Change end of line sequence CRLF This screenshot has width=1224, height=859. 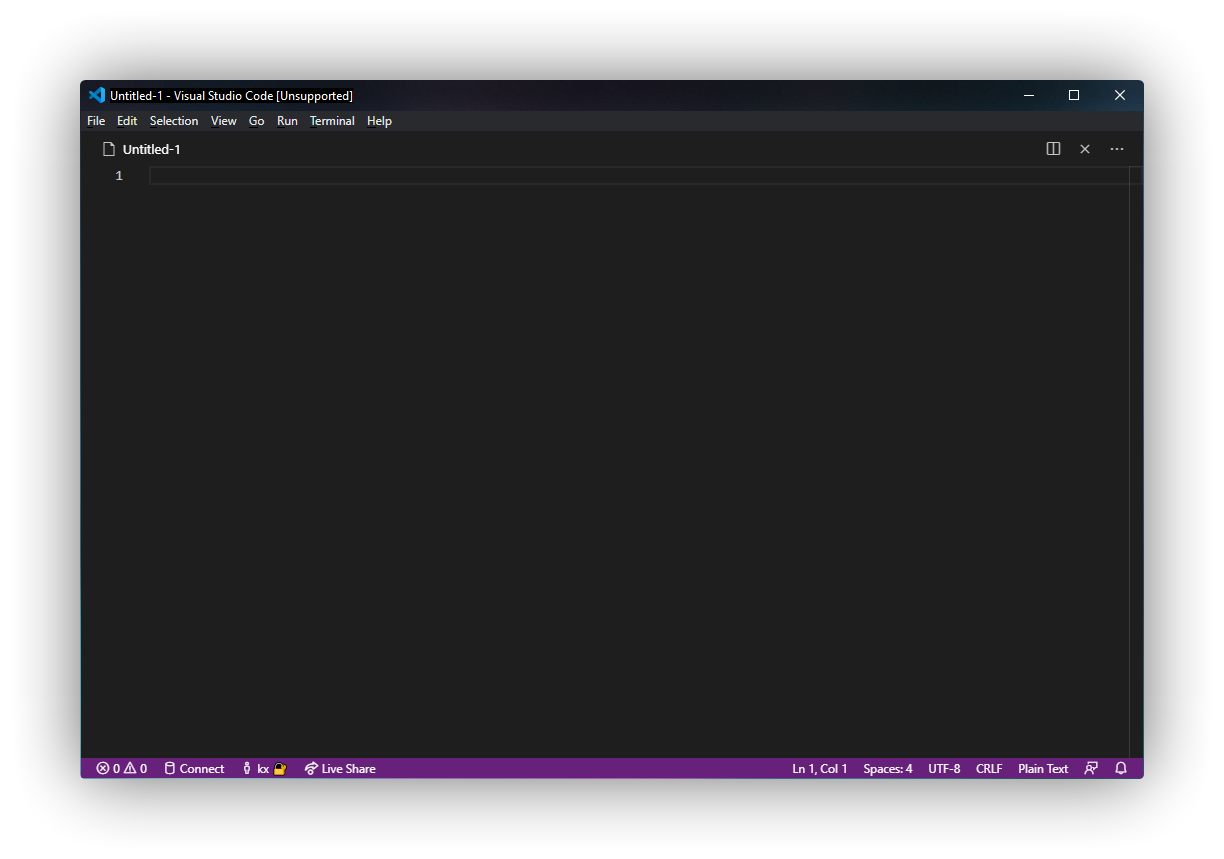[x=989, y=769]
